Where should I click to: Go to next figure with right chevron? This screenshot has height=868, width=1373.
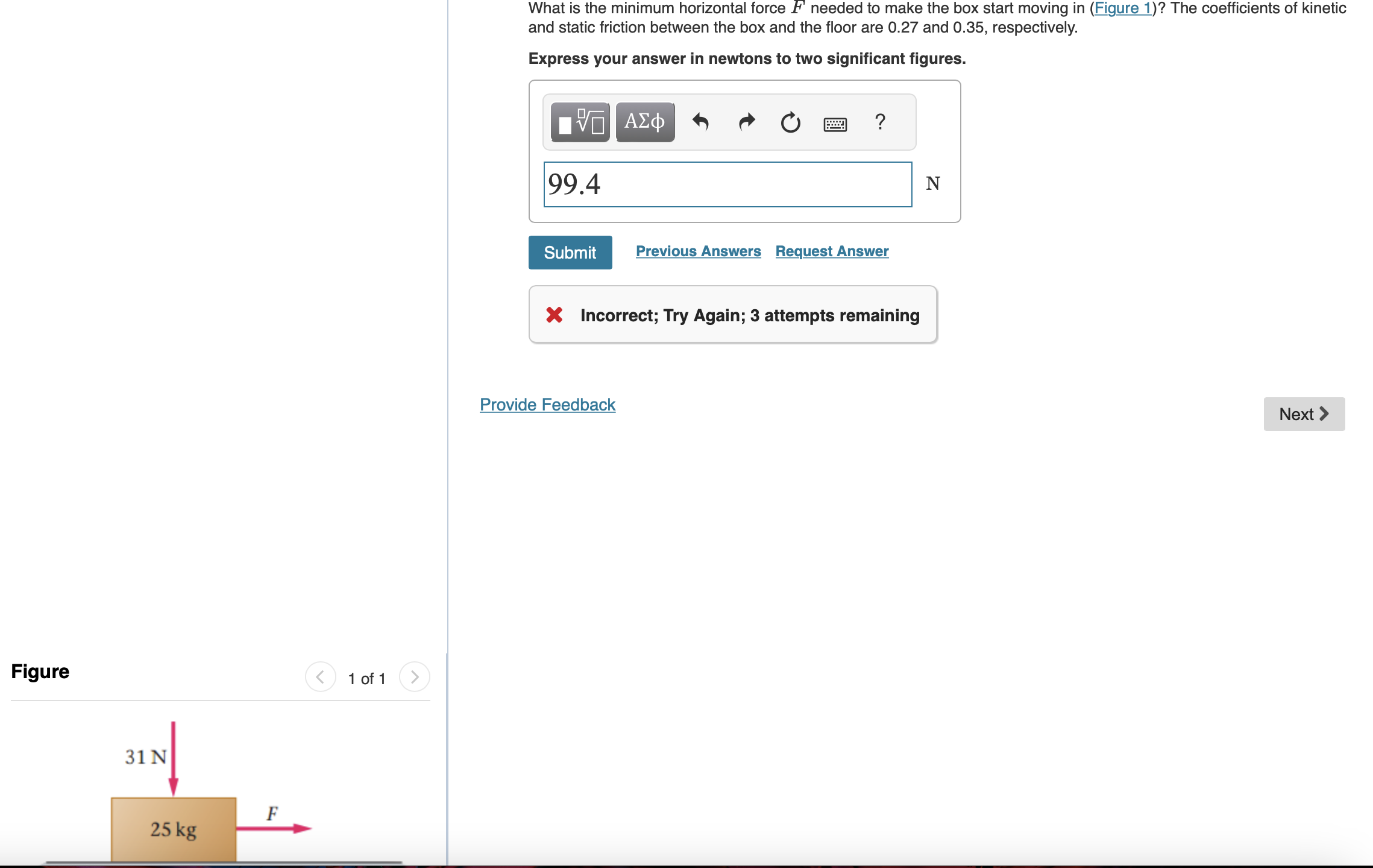coord(414,676)
